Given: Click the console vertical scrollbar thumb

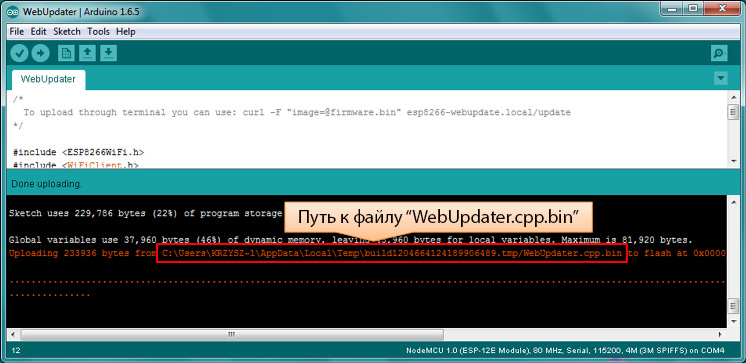Looking at the screenshot, I should coord(733,306).
